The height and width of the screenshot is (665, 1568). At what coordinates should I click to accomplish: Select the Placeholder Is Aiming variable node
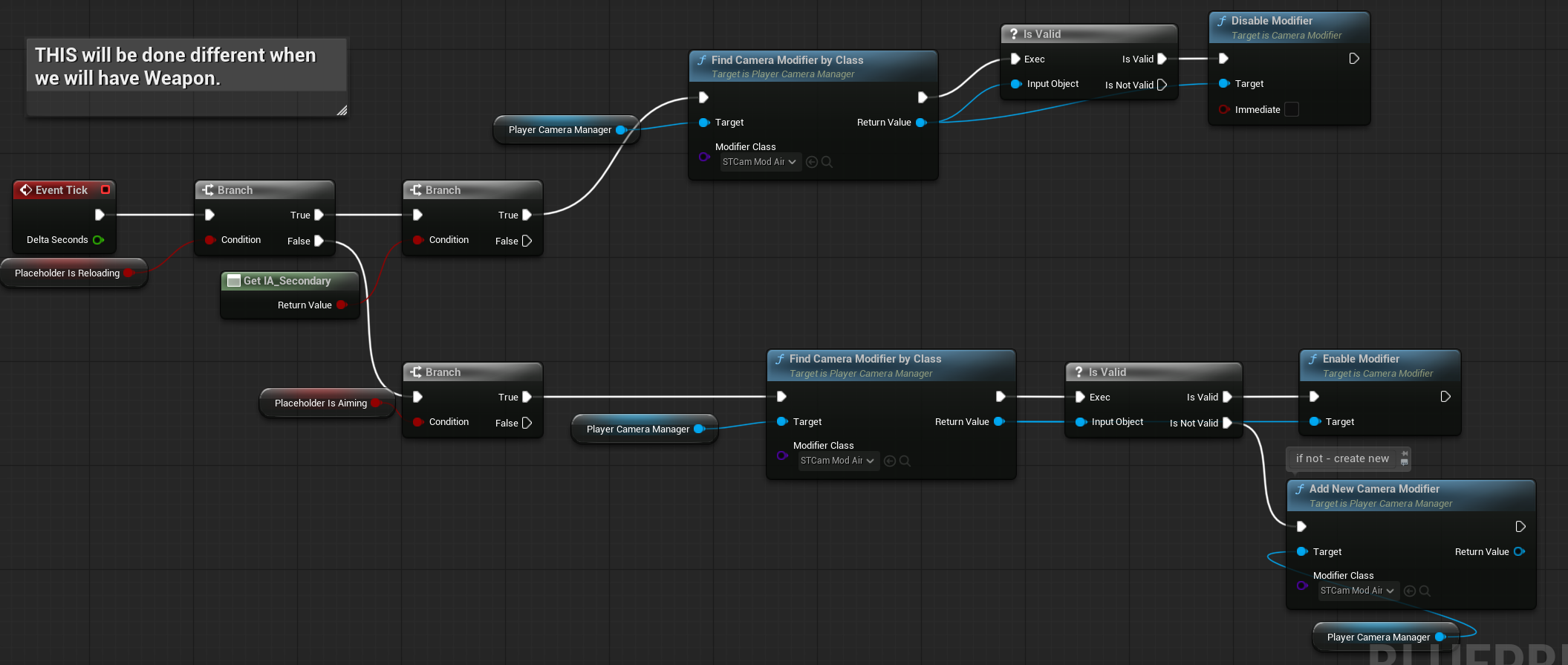pyautogui.click(x=320, y=403)
